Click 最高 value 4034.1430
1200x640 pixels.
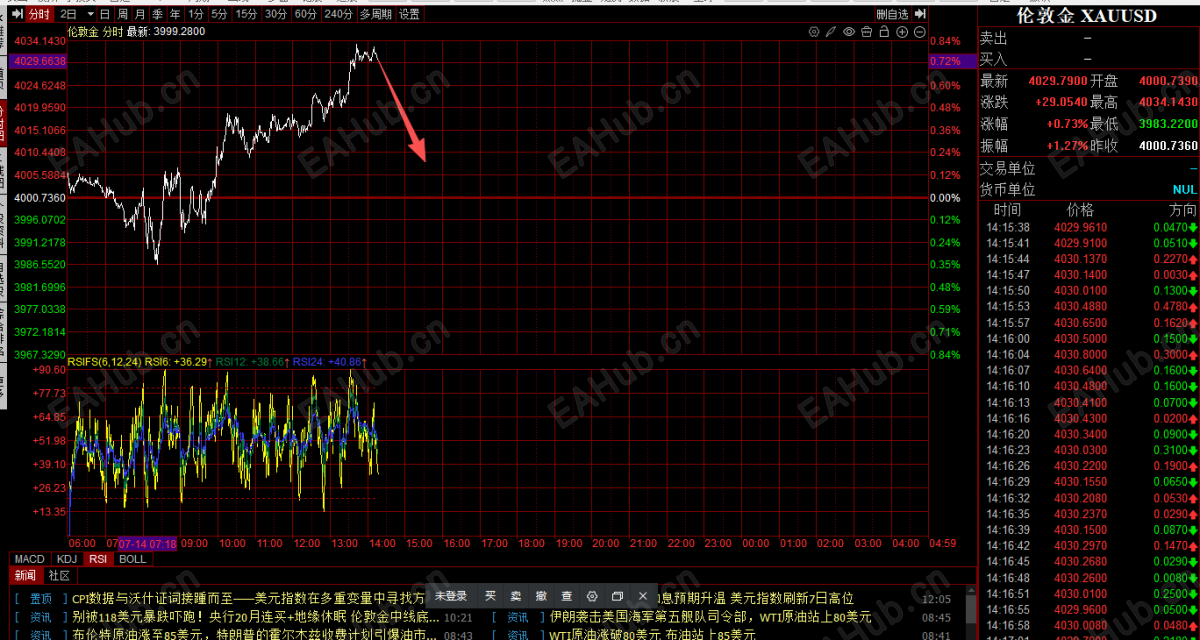click(x=1168, y=102)
